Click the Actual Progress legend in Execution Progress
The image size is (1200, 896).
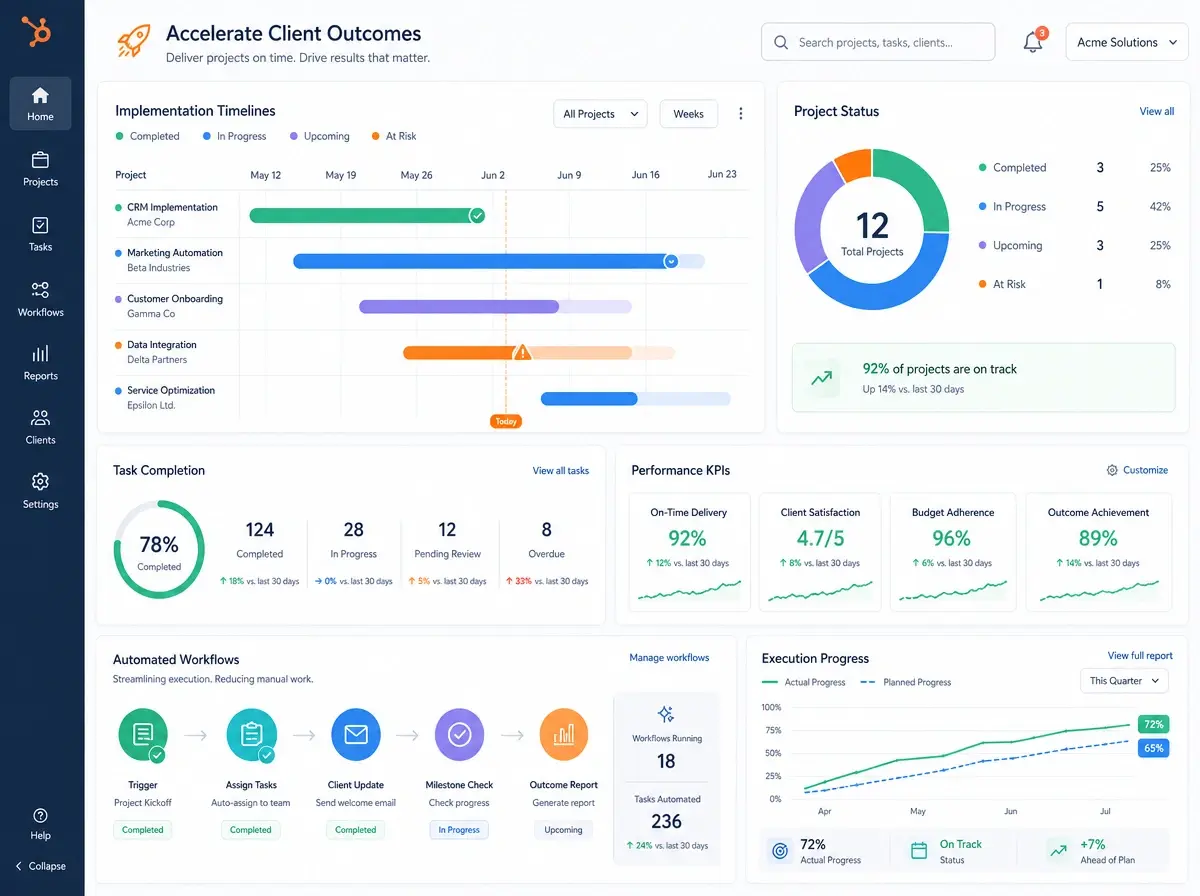coord(804,682)
